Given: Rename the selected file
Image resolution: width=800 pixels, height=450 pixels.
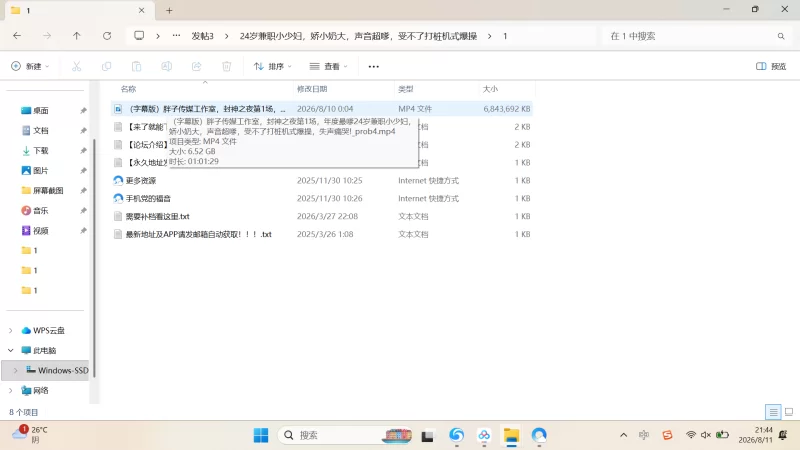Looking at the screenshot, I should point(166,66).
